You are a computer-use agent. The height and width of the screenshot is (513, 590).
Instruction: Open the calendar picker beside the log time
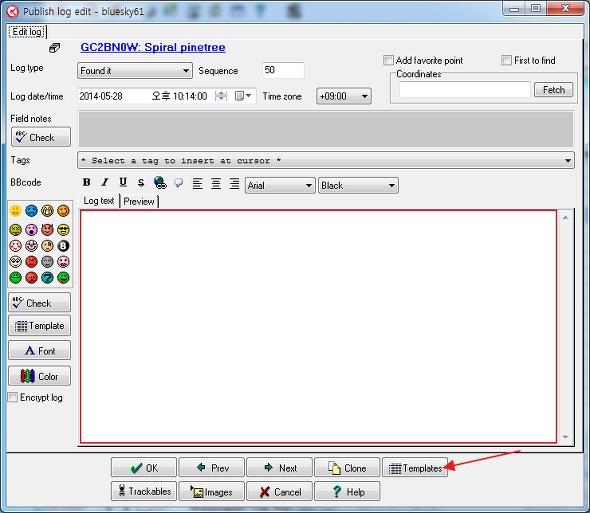click(x=243, y=96)
